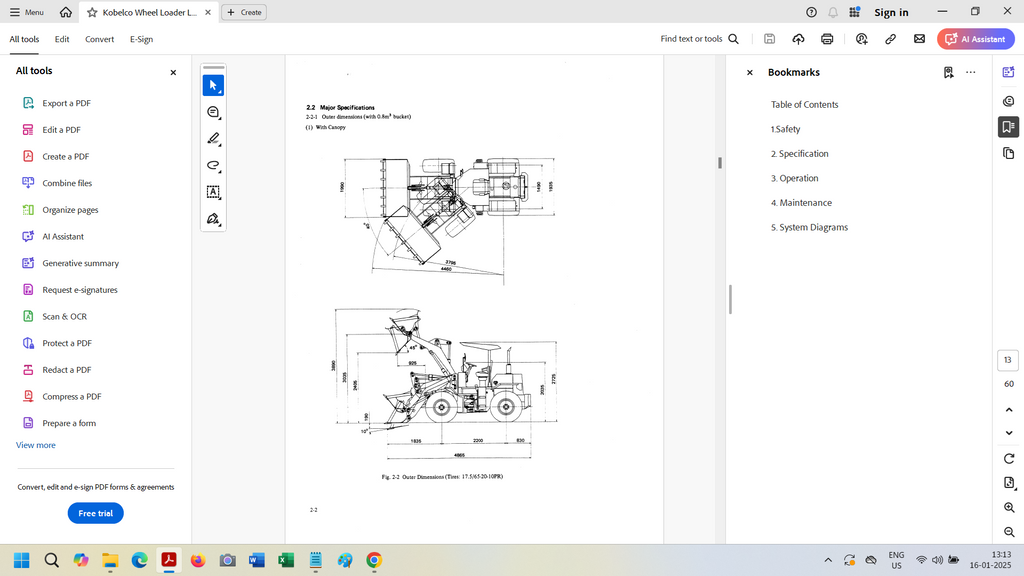Choose the freehand draw tool
This screenshot has height=576, width=1024.
pos(213,166)
